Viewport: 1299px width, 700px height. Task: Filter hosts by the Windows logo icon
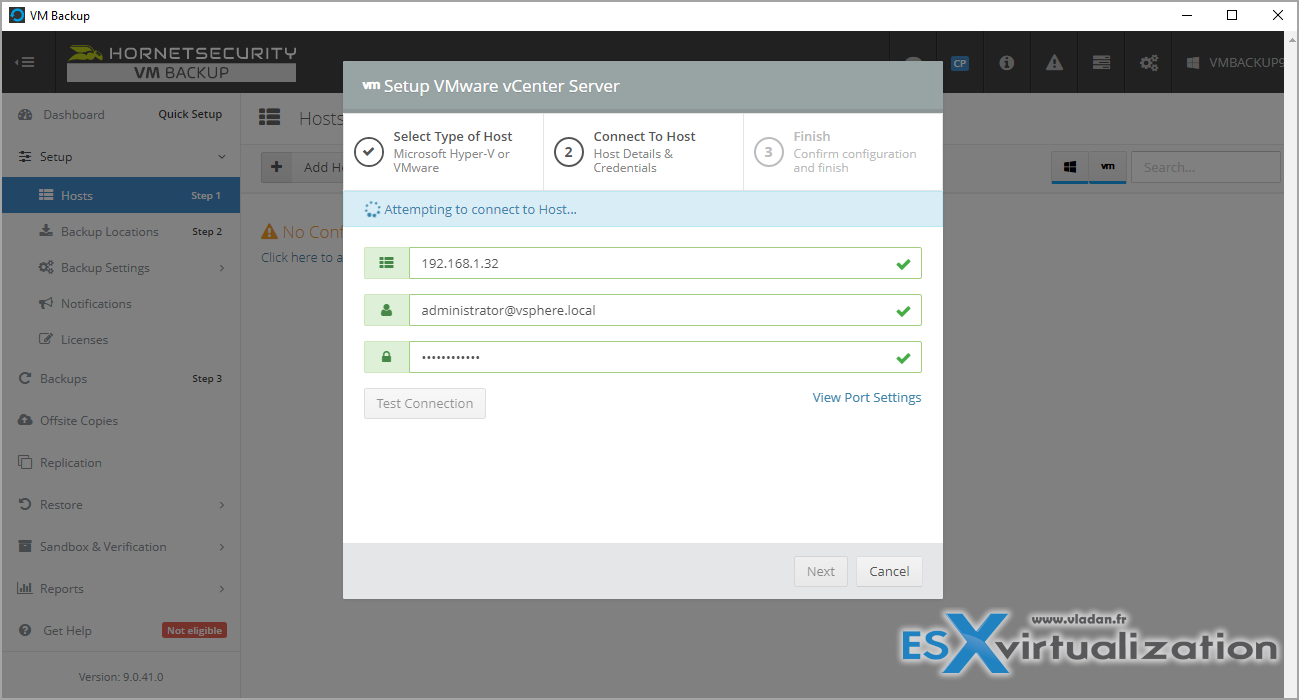pos(1070,167)
